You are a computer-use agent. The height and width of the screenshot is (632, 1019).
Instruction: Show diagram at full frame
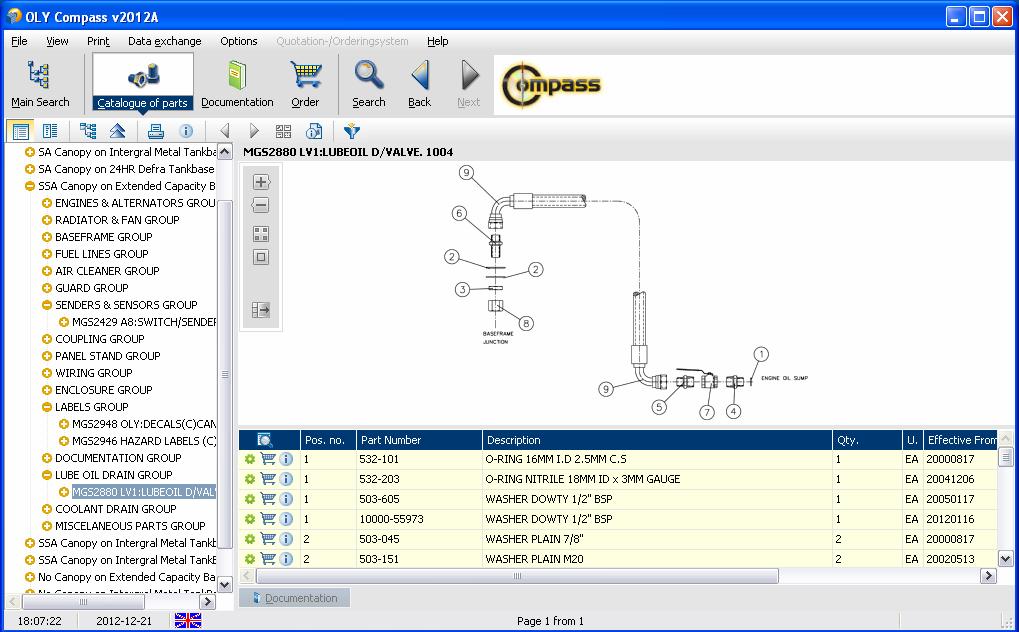pos(261,257)
